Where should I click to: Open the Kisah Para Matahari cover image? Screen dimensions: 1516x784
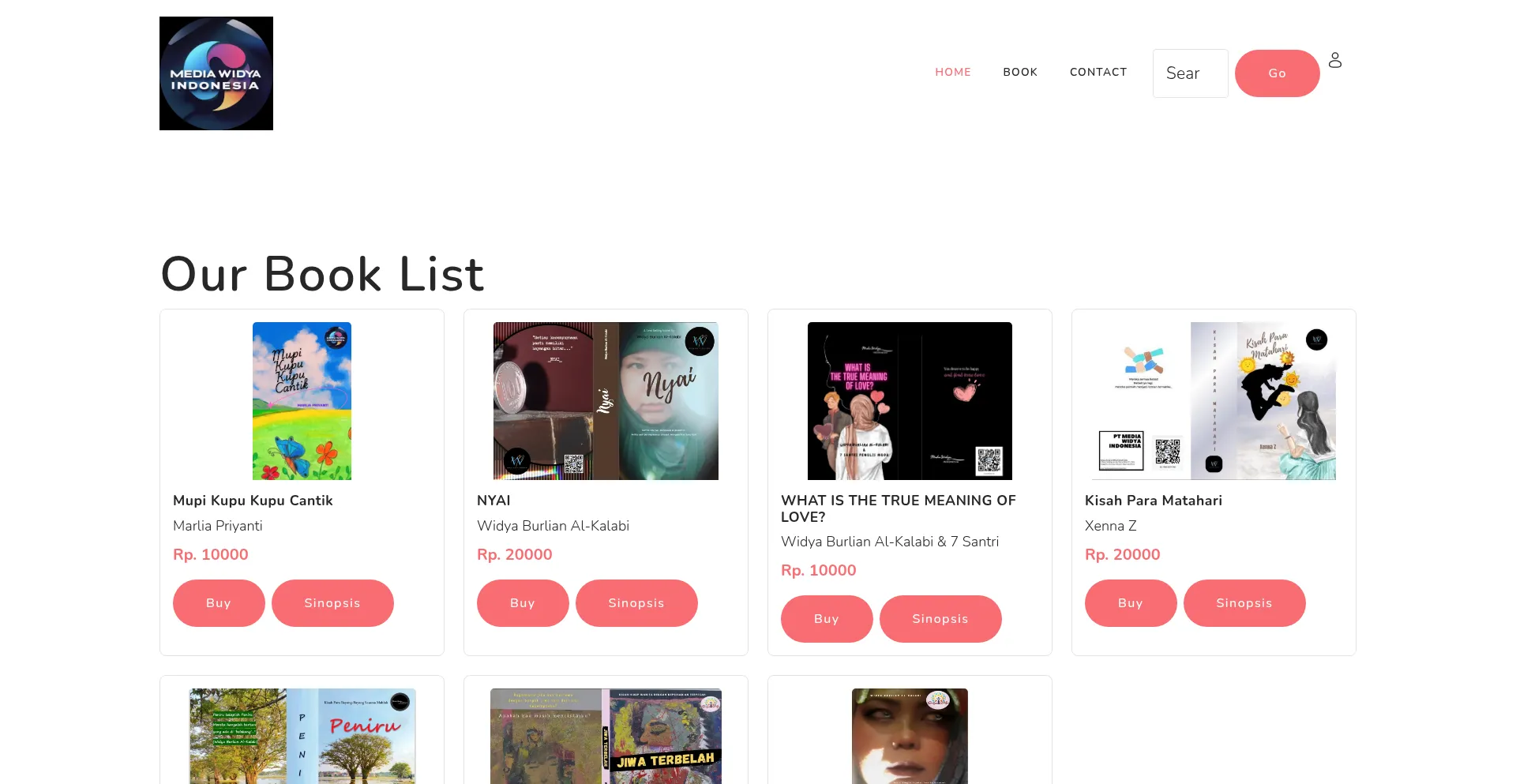(1214, 401)
